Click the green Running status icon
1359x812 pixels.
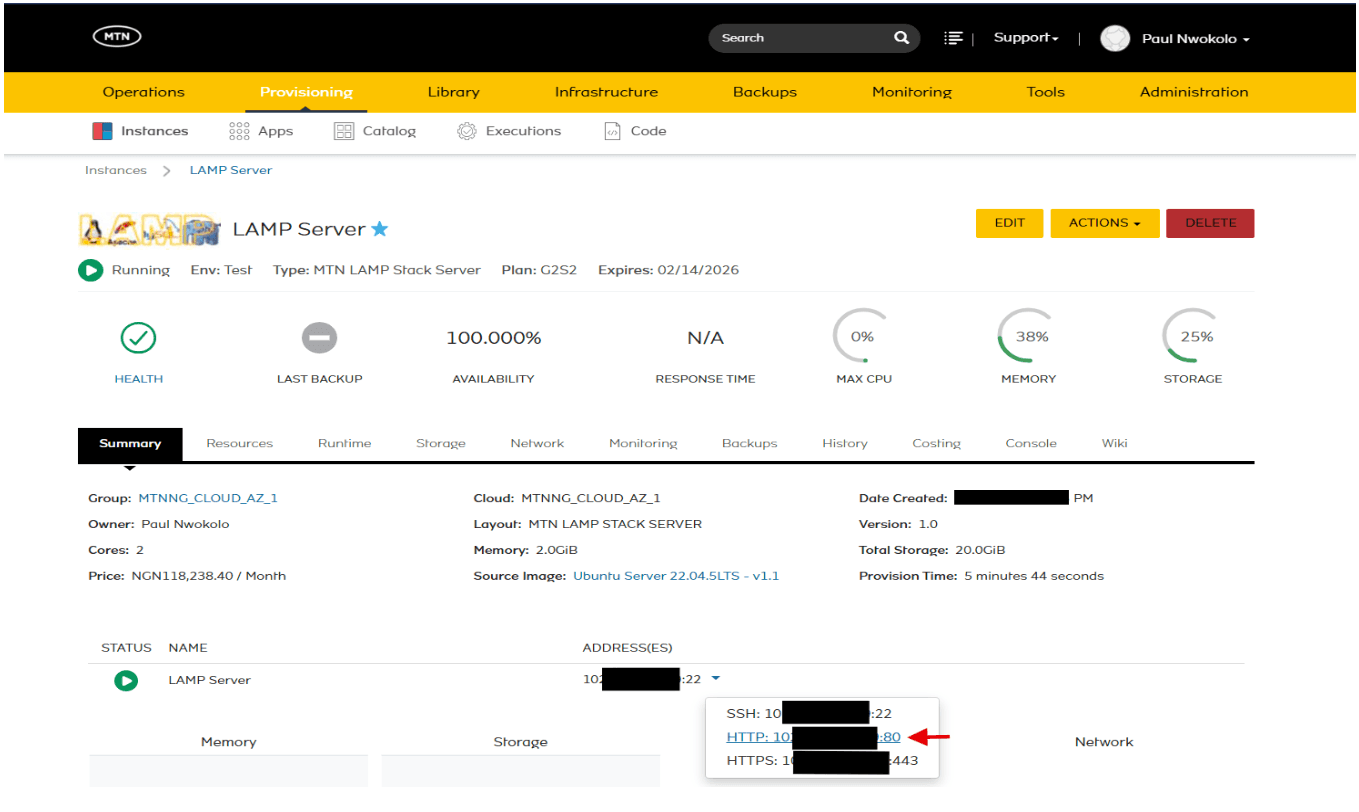pos(91,270)
